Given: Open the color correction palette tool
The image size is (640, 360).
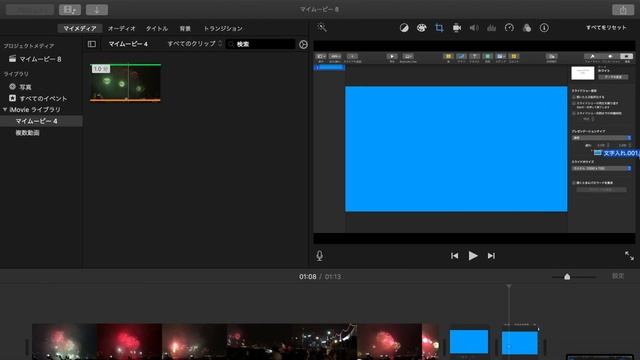Looking at the screenshot, I should tap(421, 28).
